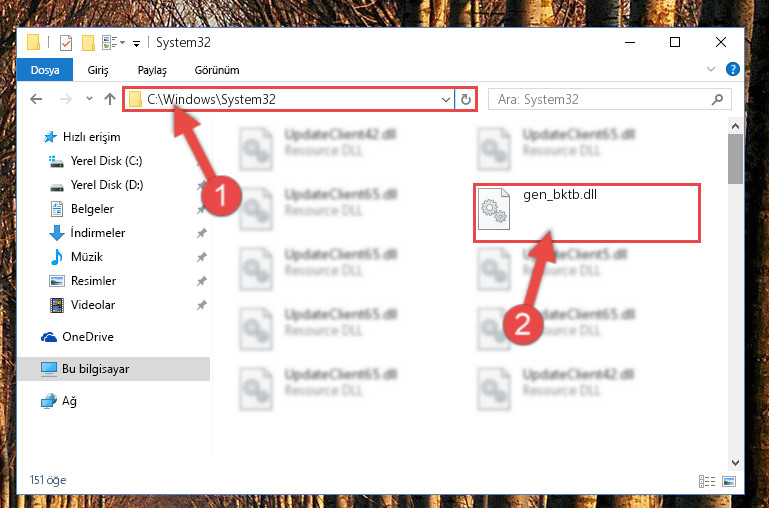Viewport: 769px width, 508px height.
Task: Open the Paylaş ribbon tab
Action: 152,70
